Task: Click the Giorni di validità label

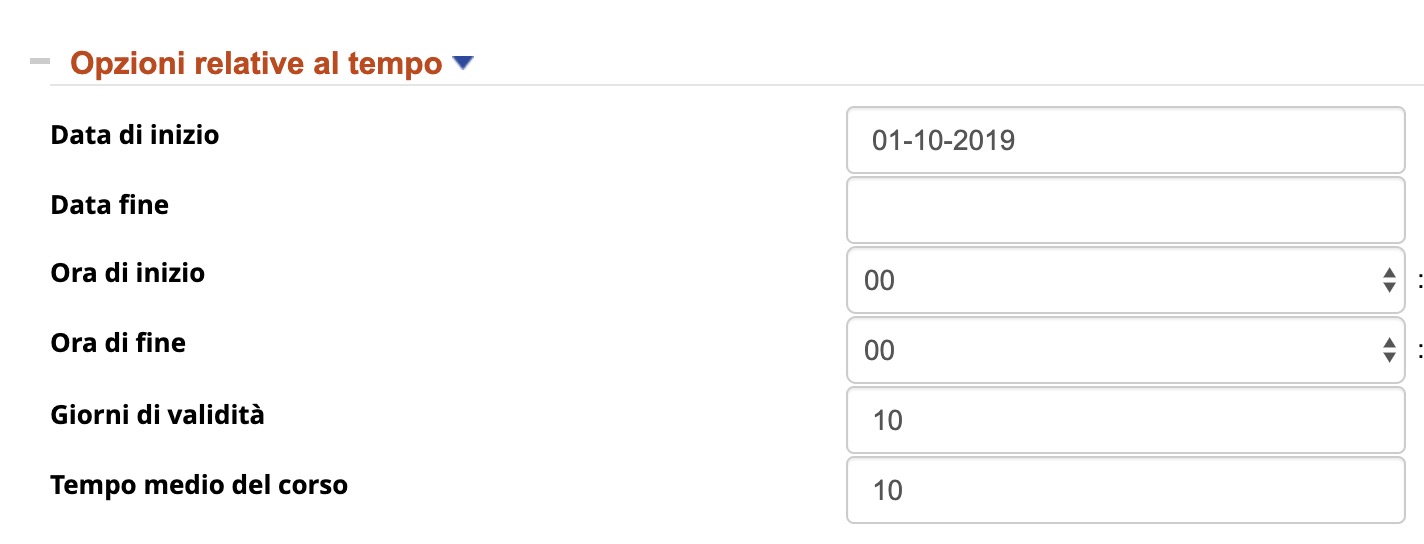Action: pyautogui.click(x=158, y=414)
